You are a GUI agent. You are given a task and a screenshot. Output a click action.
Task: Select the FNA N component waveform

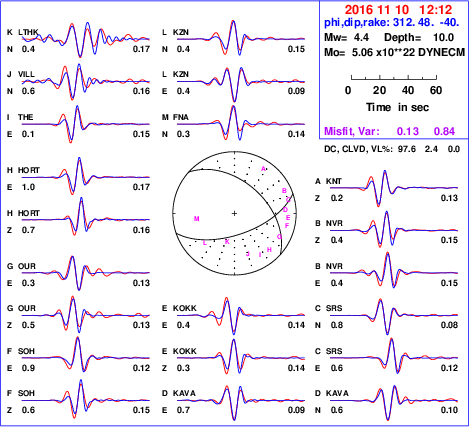coord(241,124)
